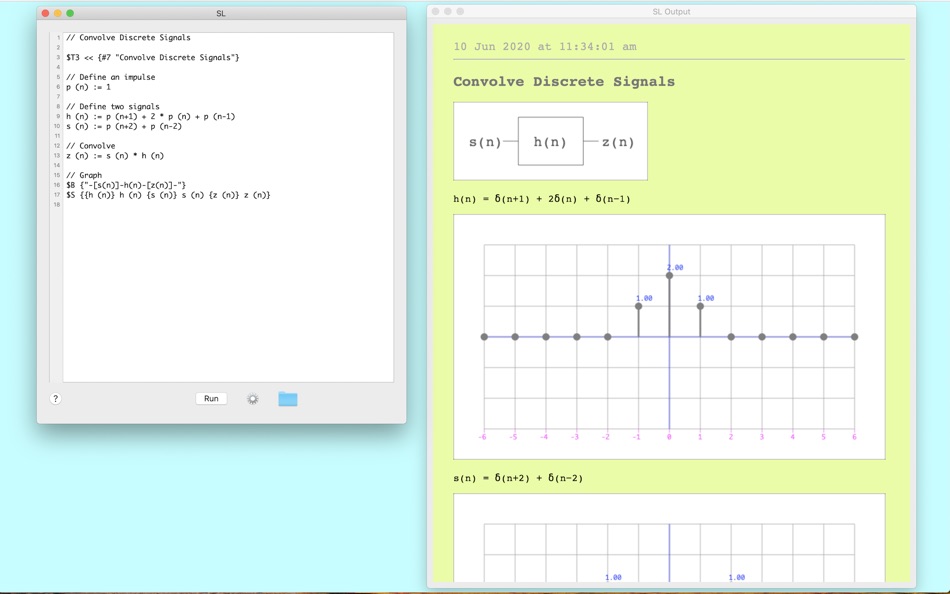Click the s (n) definition code line
Screen dimensions: 950x594
[124, 126]
